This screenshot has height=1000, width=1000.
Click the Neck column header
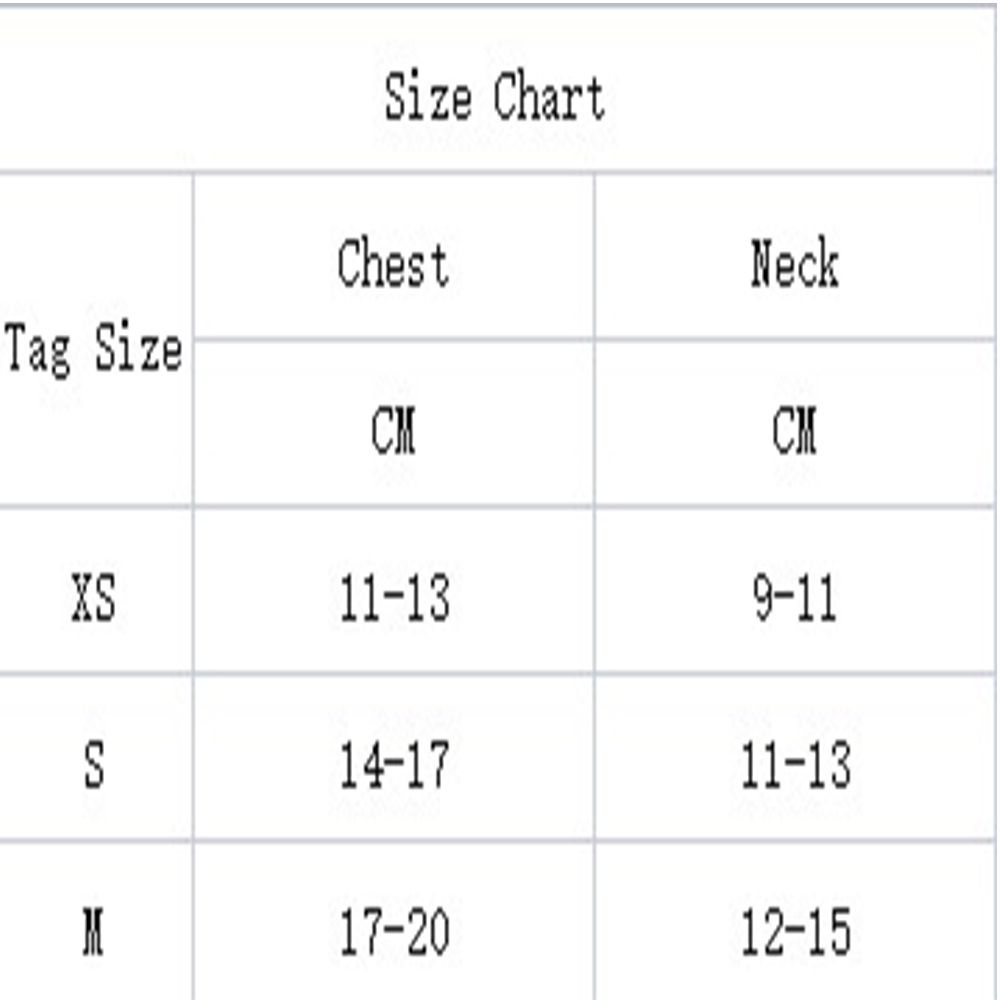tap(795, 264)
